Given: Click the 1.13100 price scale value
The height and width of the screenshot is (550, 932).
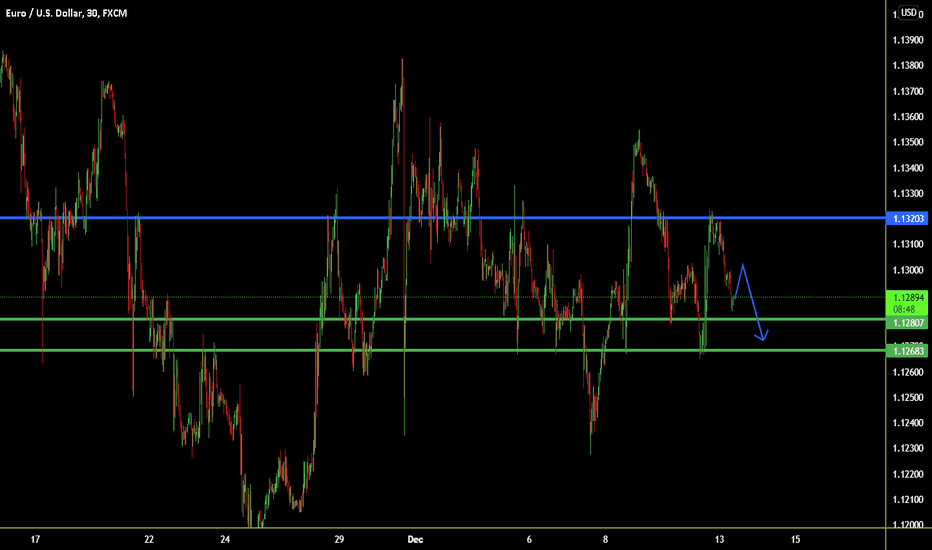Looking at the screenshot, I should (908, 244).
